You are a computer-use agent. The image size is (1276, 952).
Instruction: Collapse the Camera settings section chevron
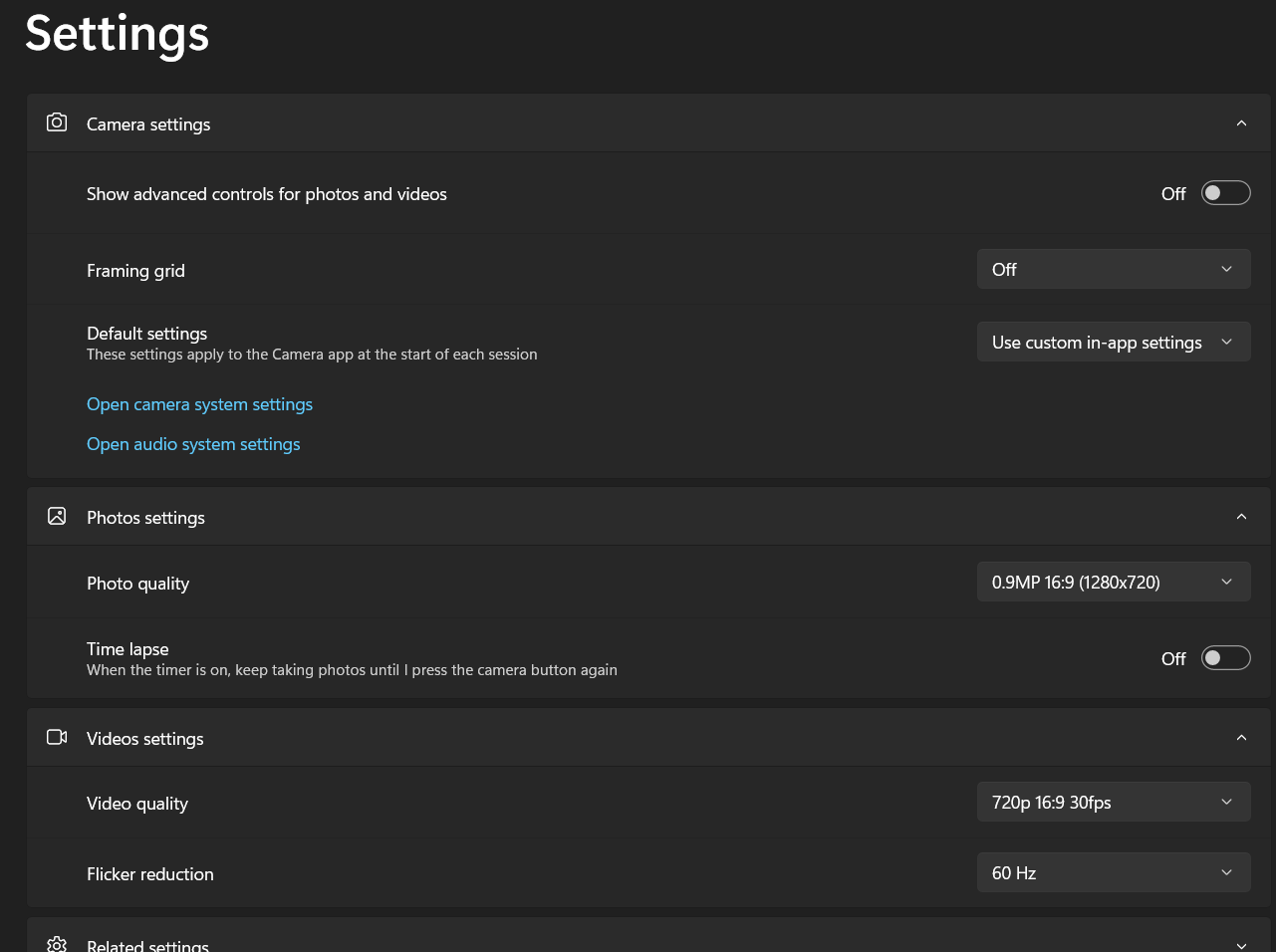(1241, 123)
